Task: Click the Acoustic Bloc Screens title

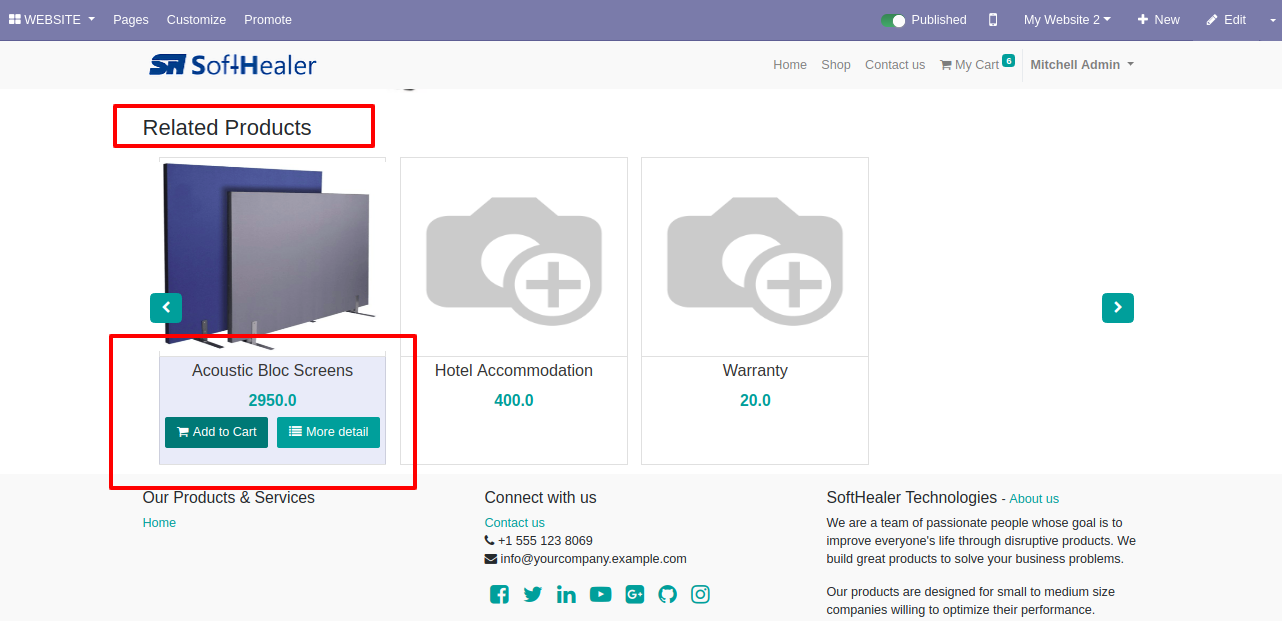Action: 272,371
